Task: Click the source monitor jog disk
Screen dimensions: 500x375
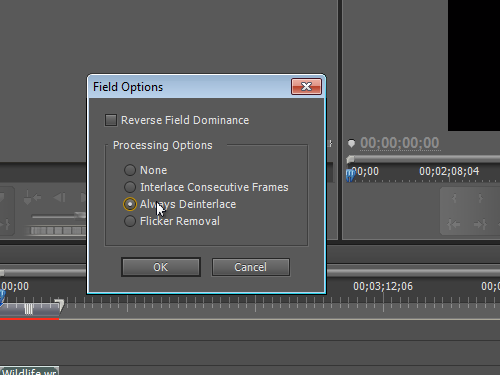Action: tap(57, 230)
